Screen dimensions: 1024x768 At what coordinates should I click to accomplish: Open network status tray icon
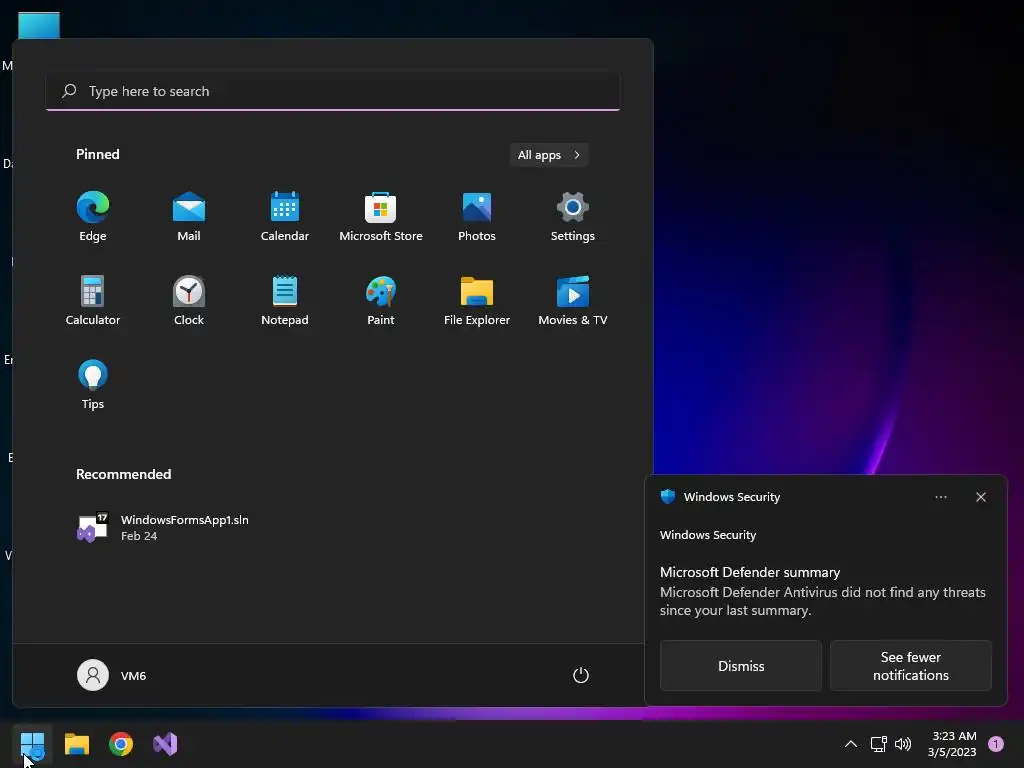pyautogui.click(x=878, y=744)
